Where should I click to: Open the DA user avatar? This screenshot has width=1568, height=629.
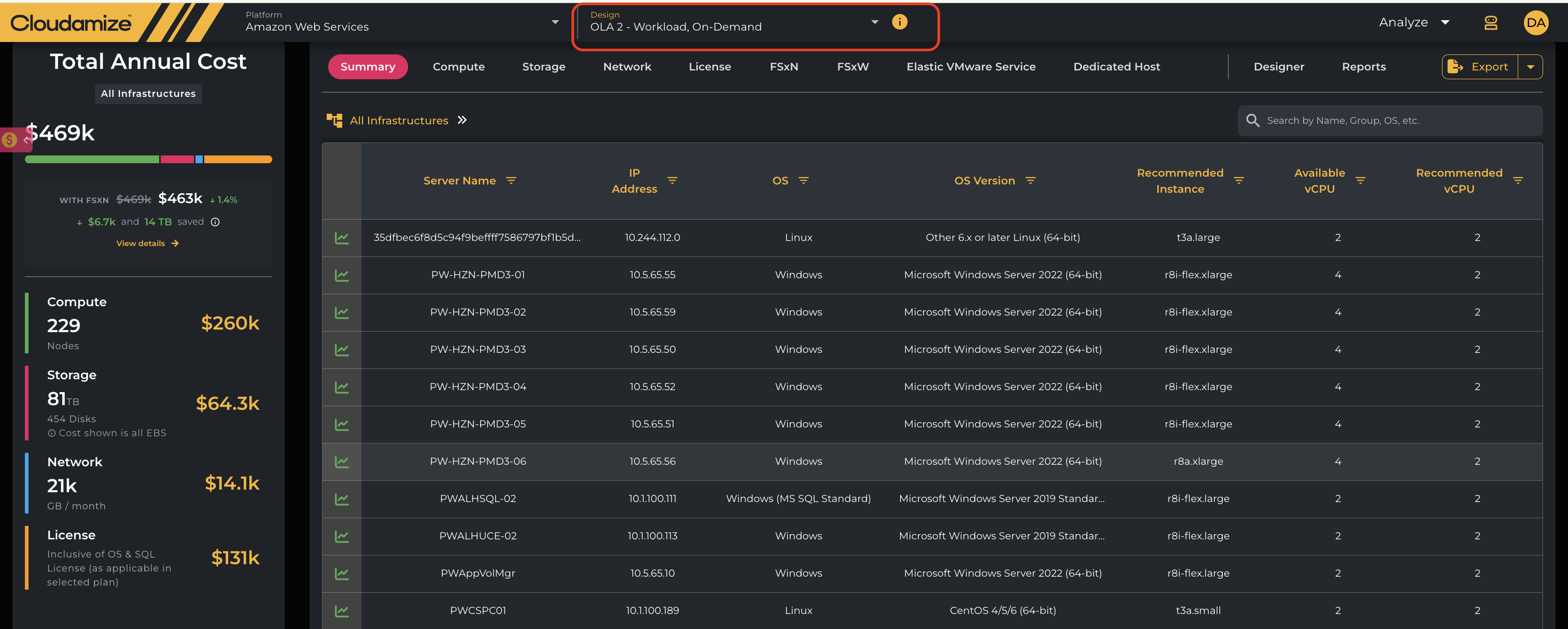[1536, 22]
